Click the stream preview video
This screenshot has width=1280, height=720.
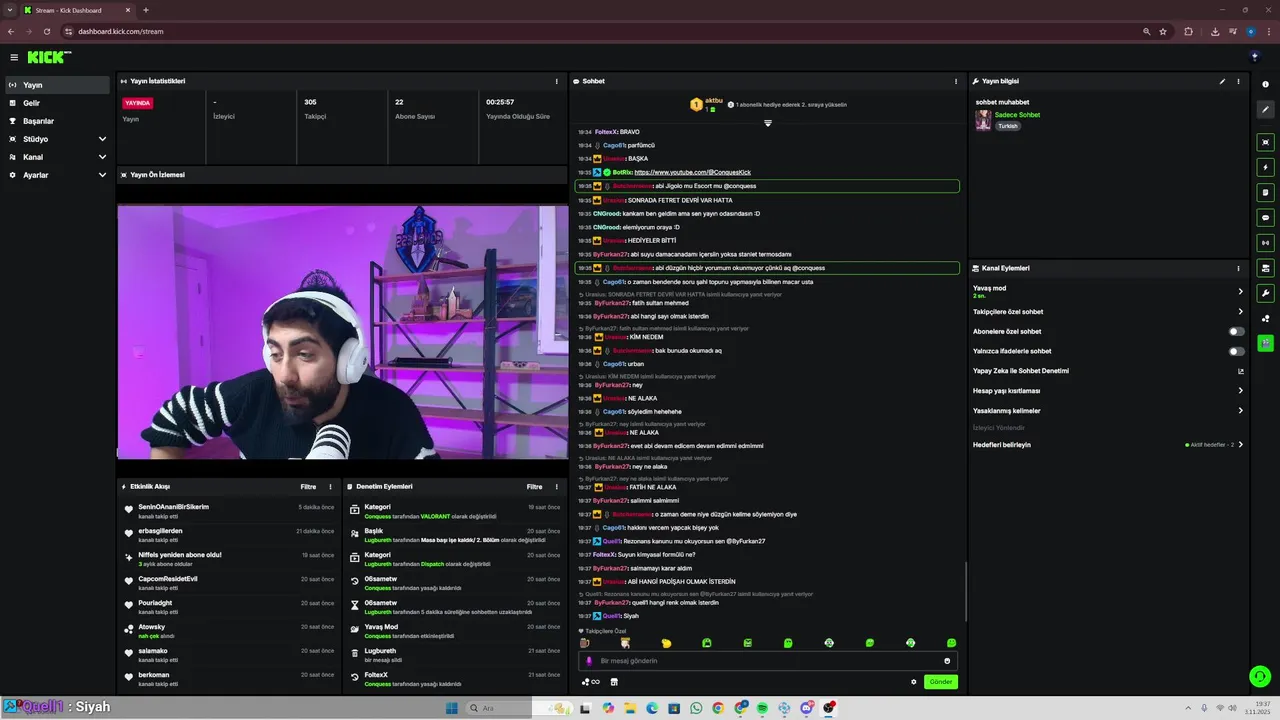click(342, 332)
